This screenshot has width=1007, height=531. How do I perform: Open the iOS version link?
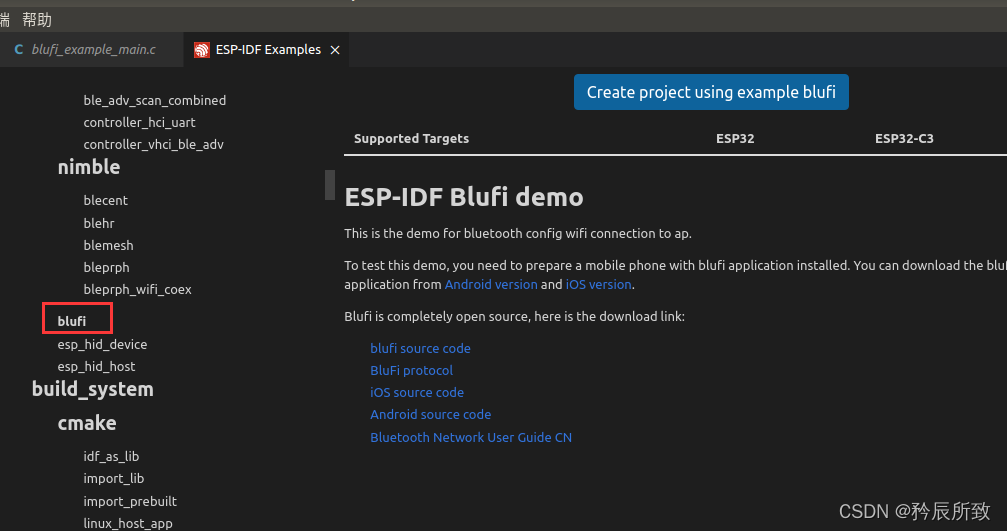[598, 284]
